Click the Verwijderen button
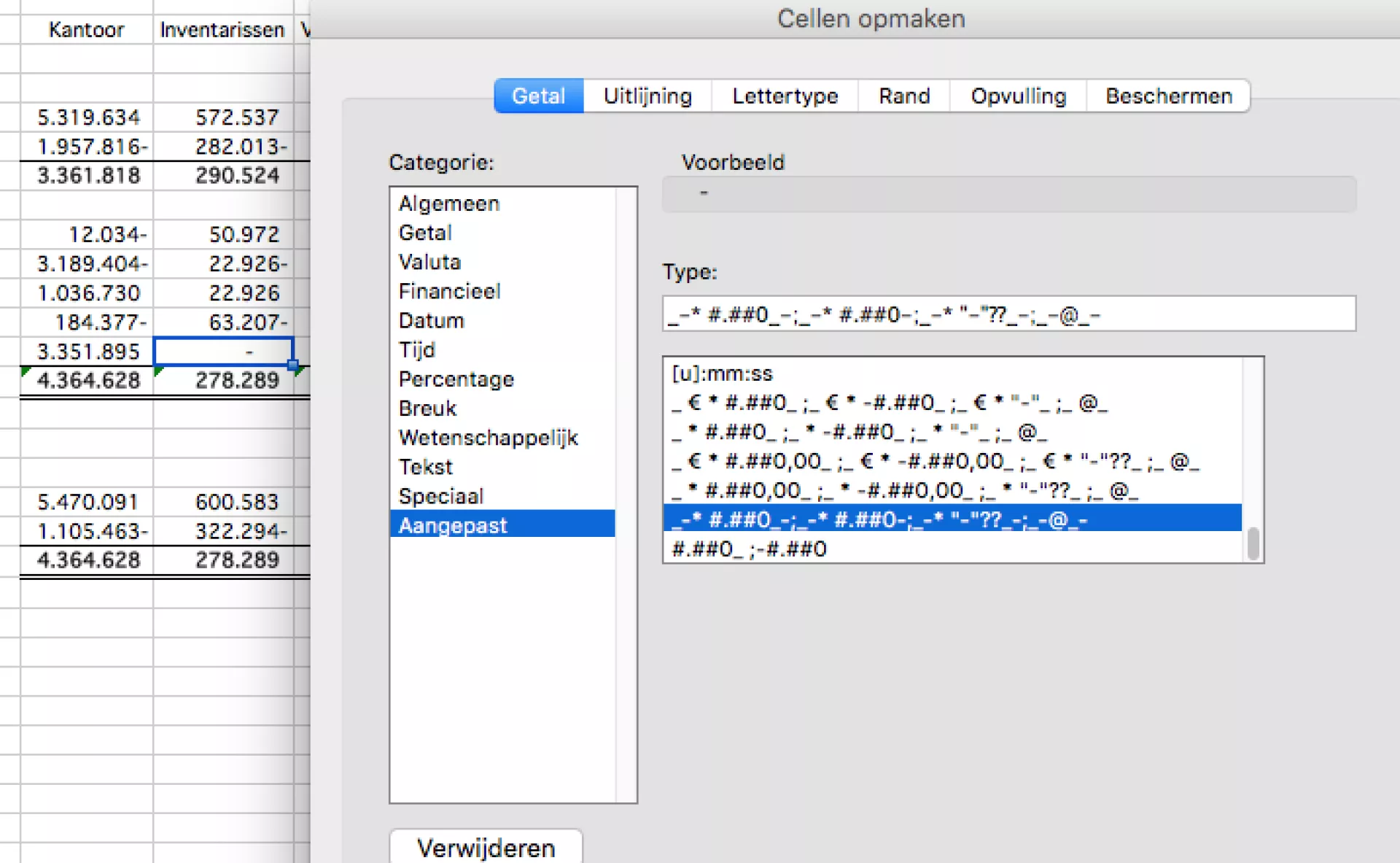1400x863 pixels. (x=486, y=847)
